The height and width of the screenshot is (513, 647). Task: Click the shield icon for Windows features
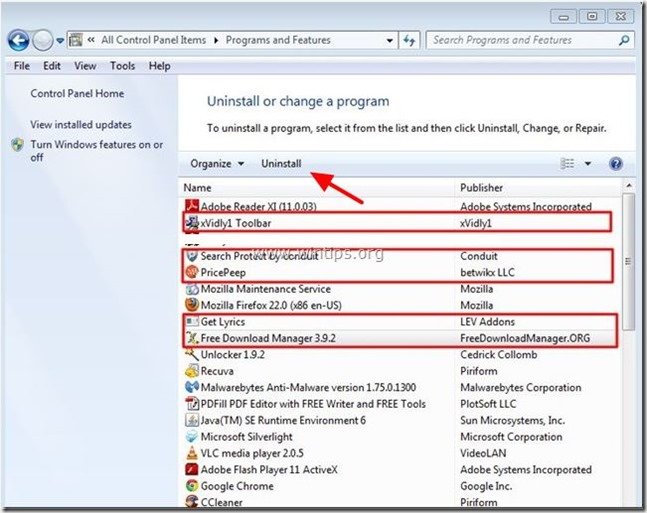pyautogui.click(x=18, y=145)
